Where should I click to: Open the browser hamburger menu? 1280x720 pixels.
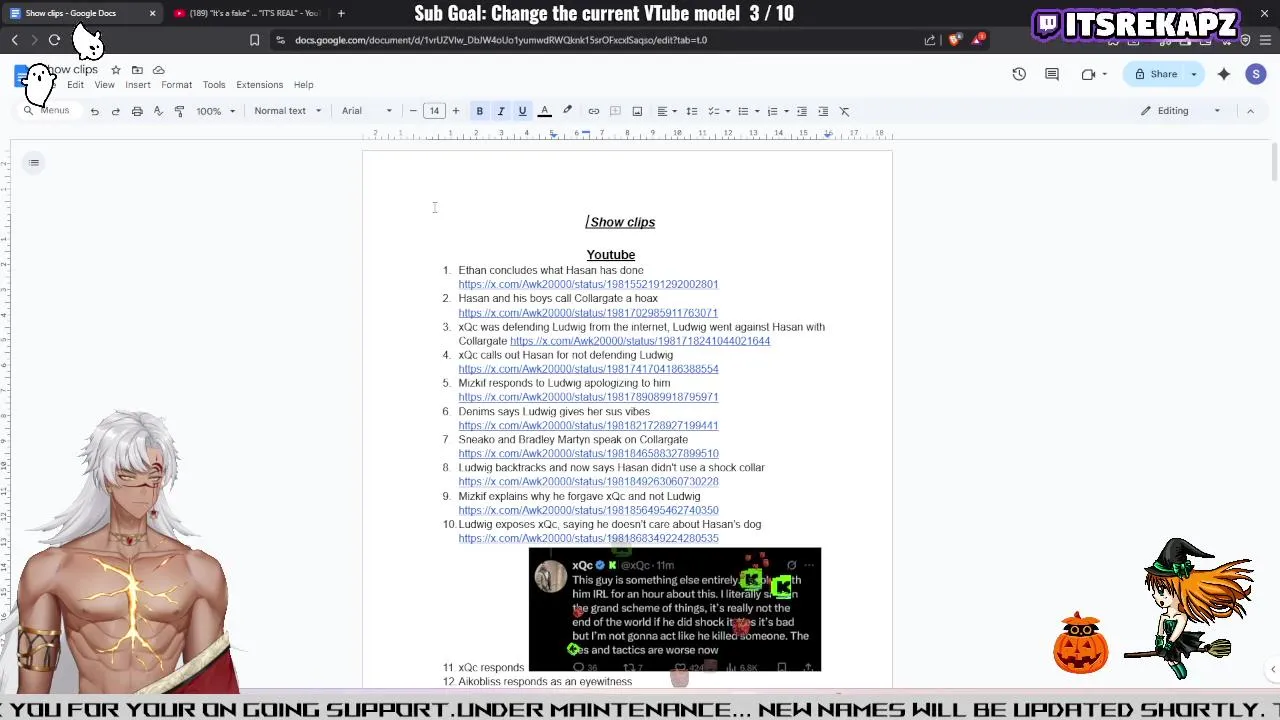click(1264, 40)
